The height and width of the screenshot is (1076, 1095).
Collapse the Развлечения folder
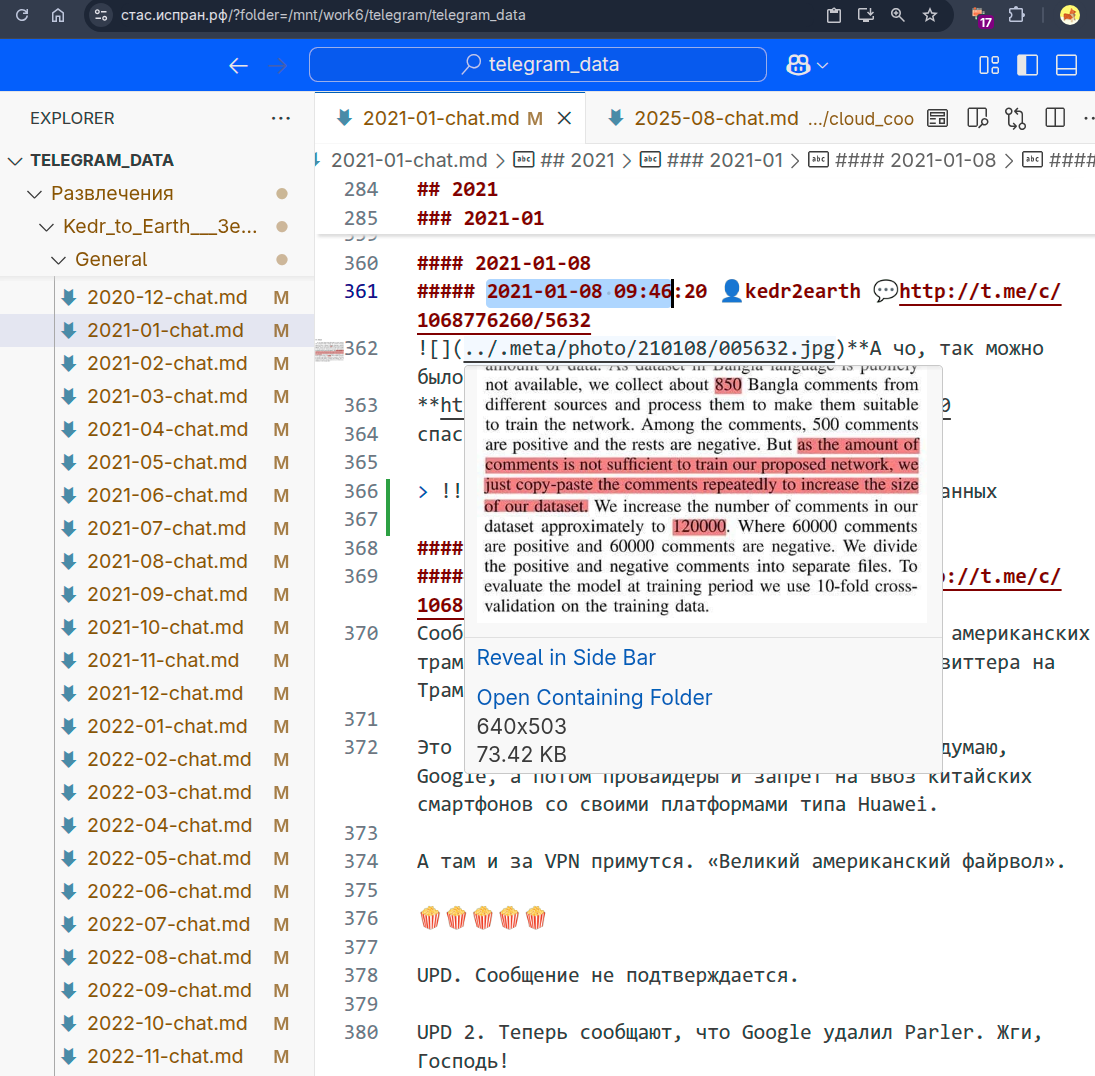pyautogui.click(x=36, y=193)
